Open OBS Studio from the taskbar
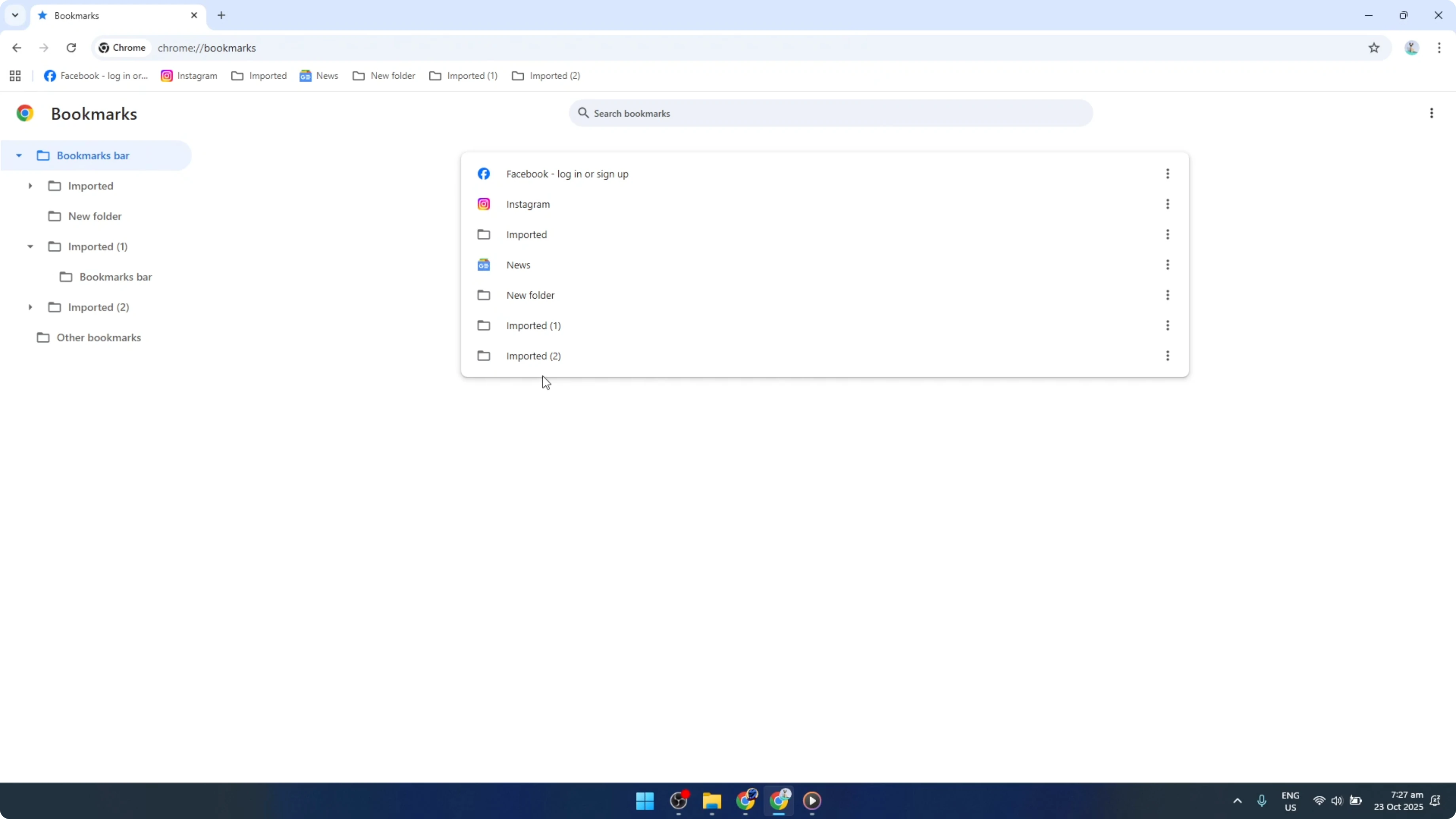1456x819 pixels. pyautogui.click(x=678, y=800)
